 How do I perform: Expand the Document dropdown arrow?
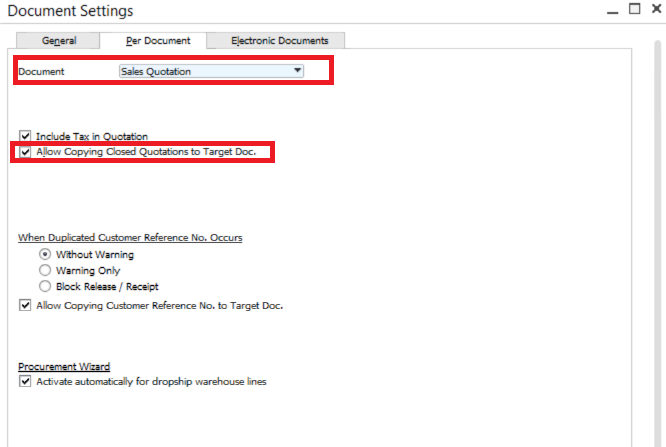297,71
